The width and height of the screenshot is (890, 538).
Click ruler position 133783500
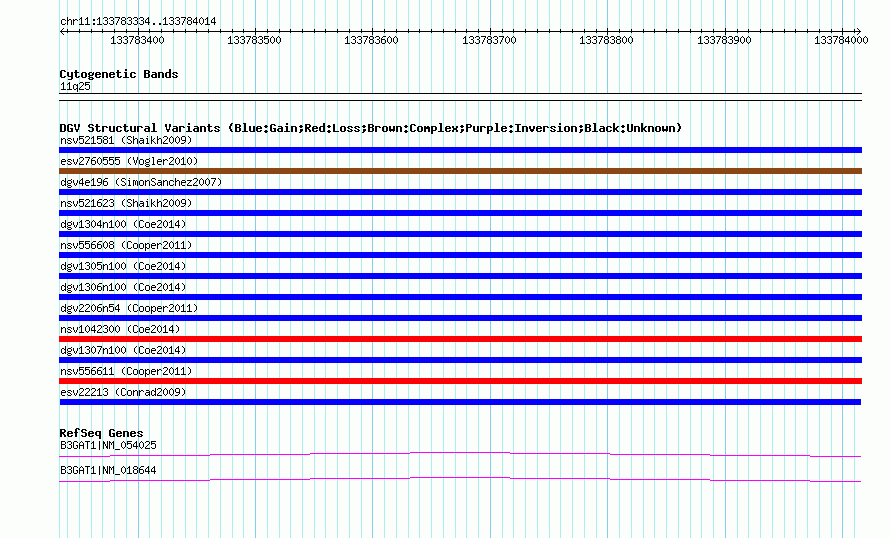pyautogui.click(x=254, y=40)
